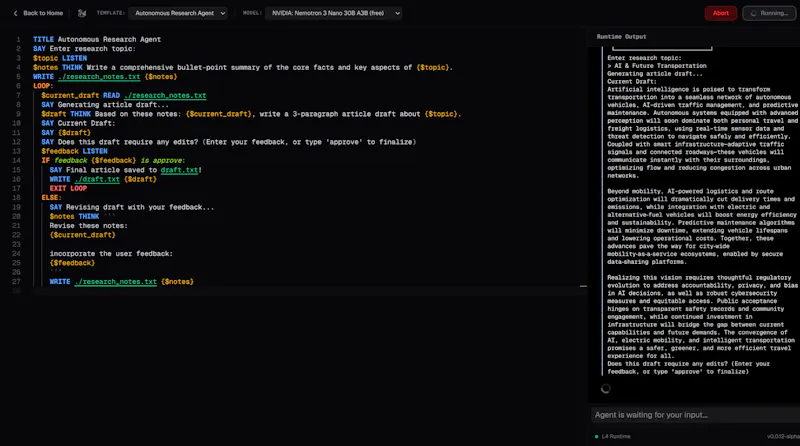
Task: Open the Template dropdown
Action: pyautogui.click(x=178, y=13)
